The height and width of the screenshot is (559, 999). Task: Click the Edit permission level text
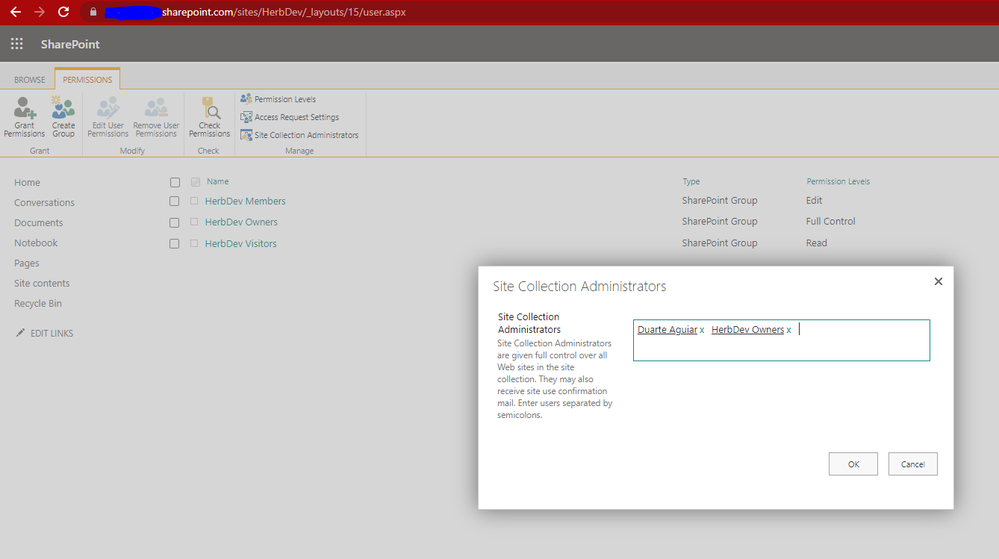[x=814, y=200]
